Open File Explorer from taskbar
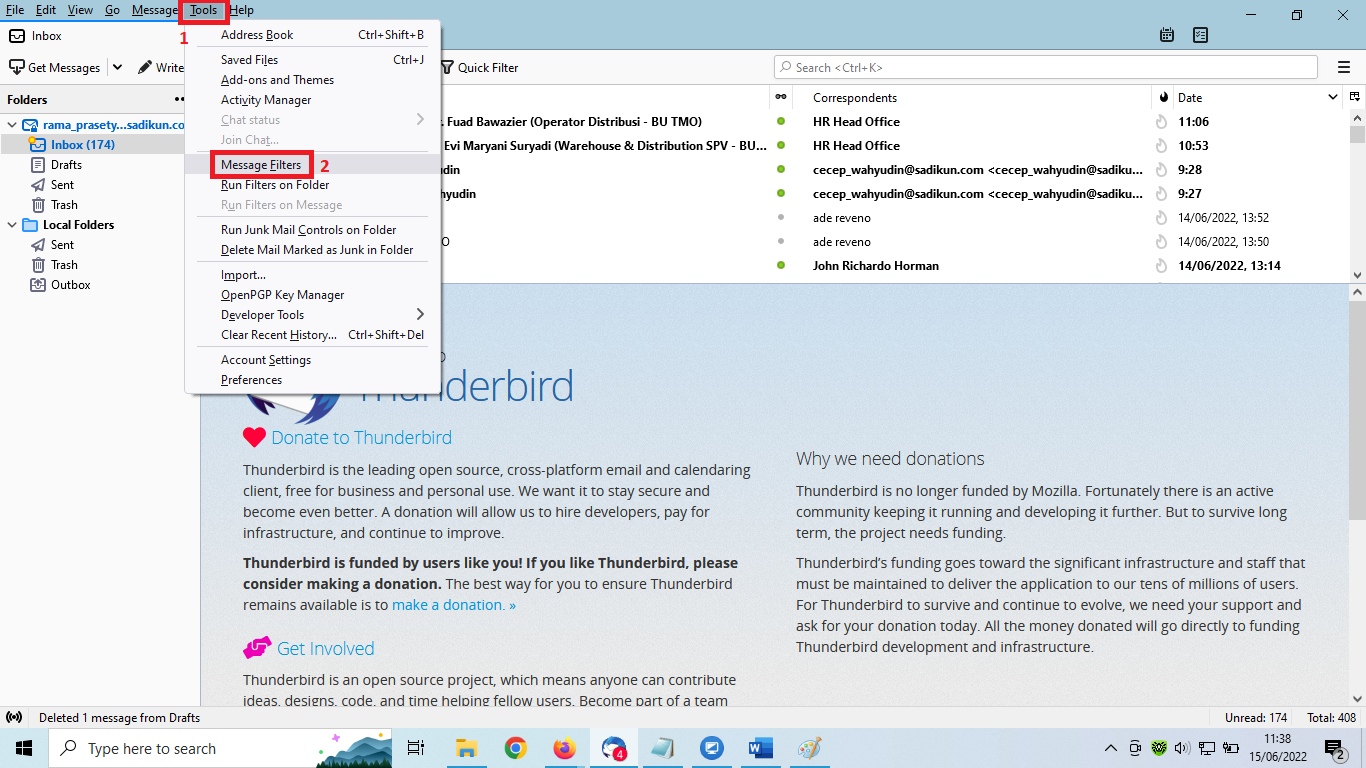This screenshot has width=1366, height=768. 467,748
